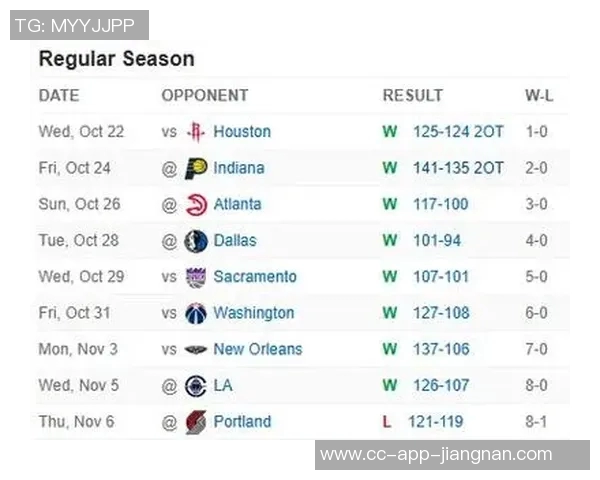This screenshot has width=600, height=480.
Task: Open the Portland team link
Action: pyautogui.click(x=242, y=422)
